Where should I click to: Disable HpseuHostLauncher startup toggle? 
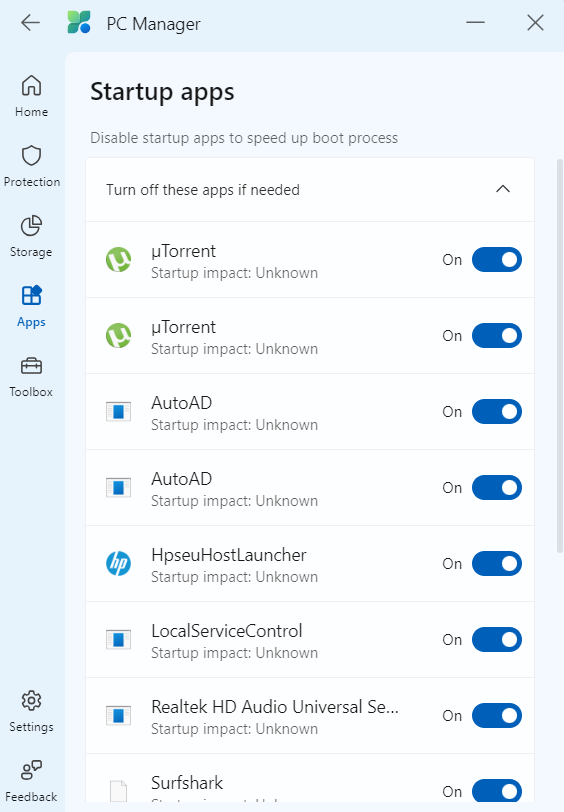pyautogui.click(x=497, y=563)
